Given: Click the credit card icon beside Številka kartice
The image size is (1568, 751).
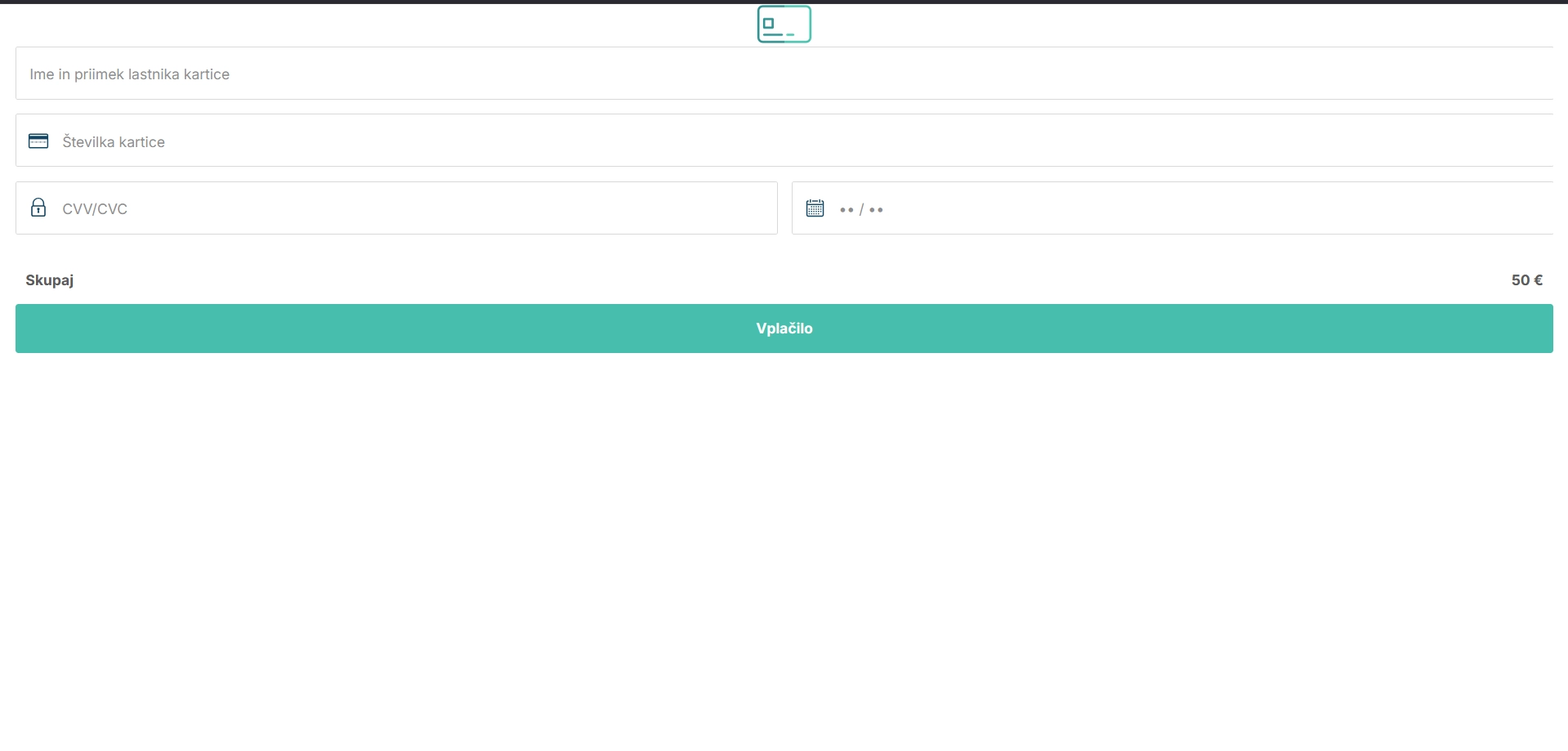Looking at the screenshot, I should pos(38,141).
